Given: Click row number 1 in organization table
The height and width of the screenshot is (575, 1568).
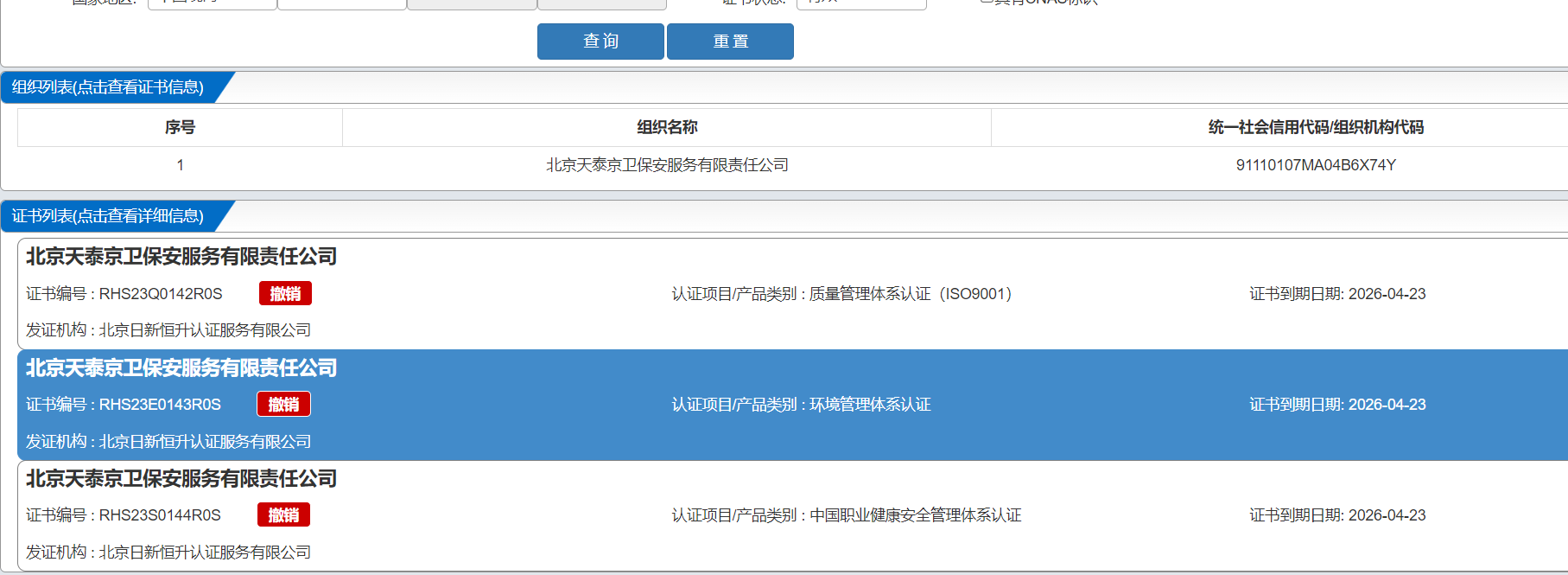Looking at the screenshot, I should tap(180, 165).
